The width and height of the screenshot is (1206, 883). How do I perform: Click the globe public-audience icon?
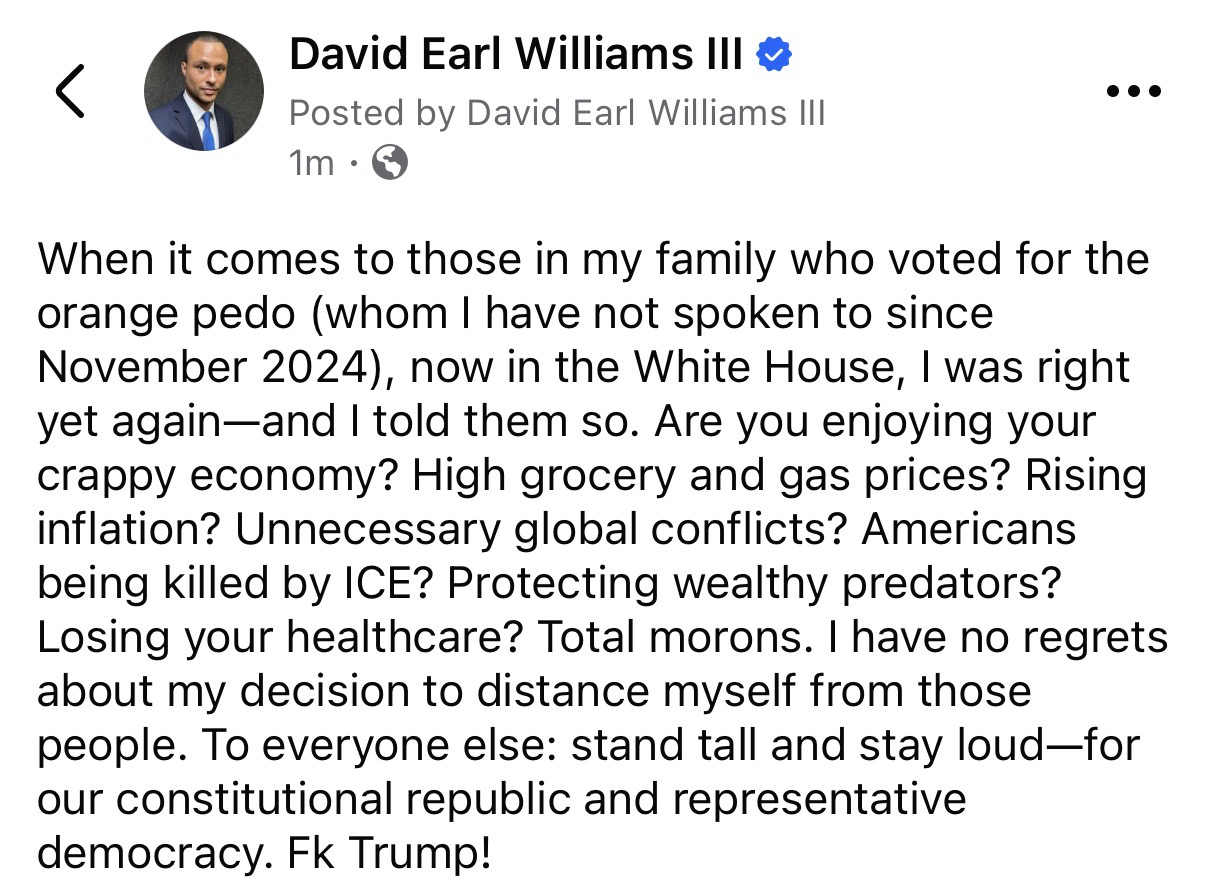tap(389, 161)
